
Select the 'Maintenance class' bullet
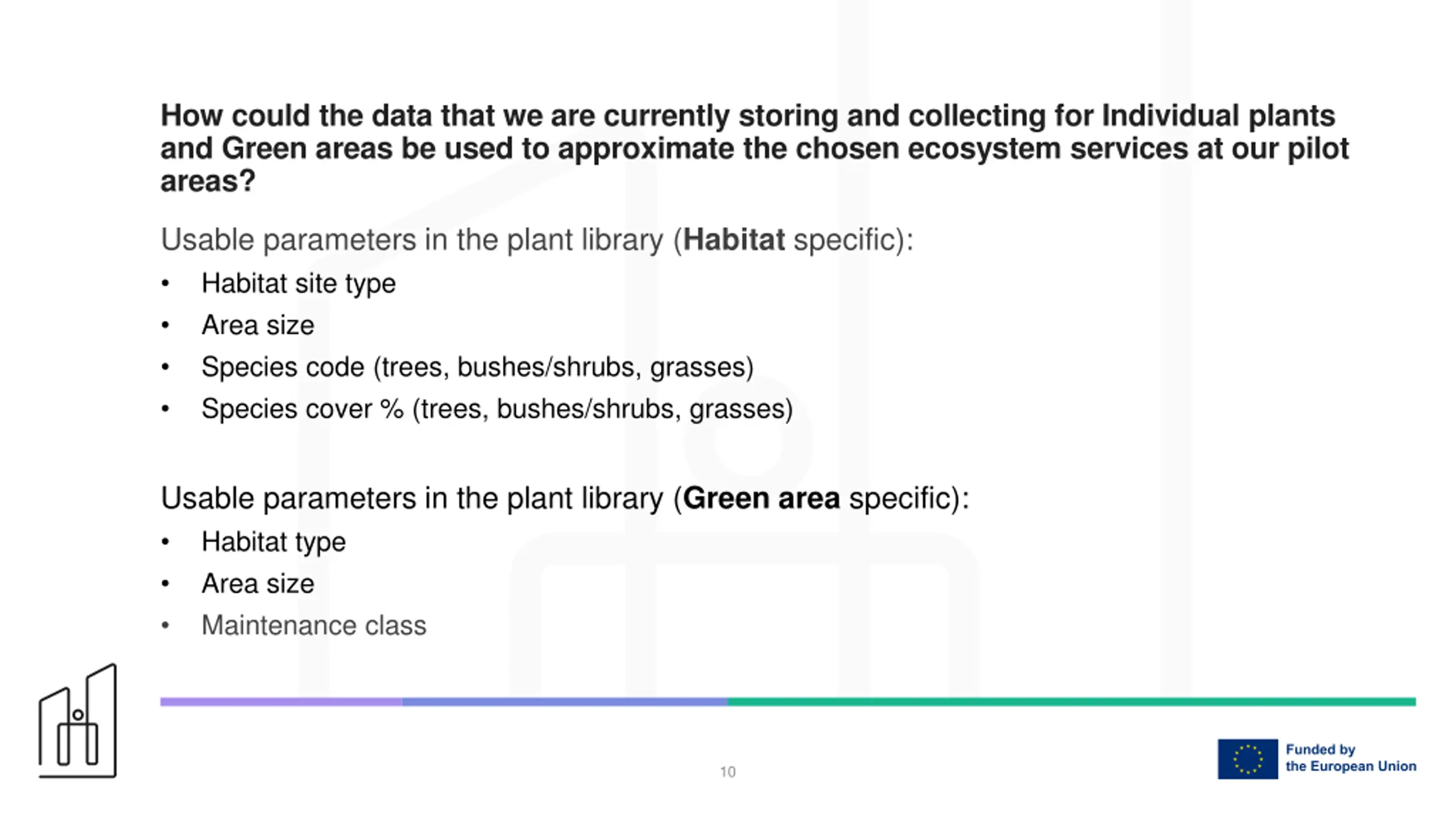313,626
